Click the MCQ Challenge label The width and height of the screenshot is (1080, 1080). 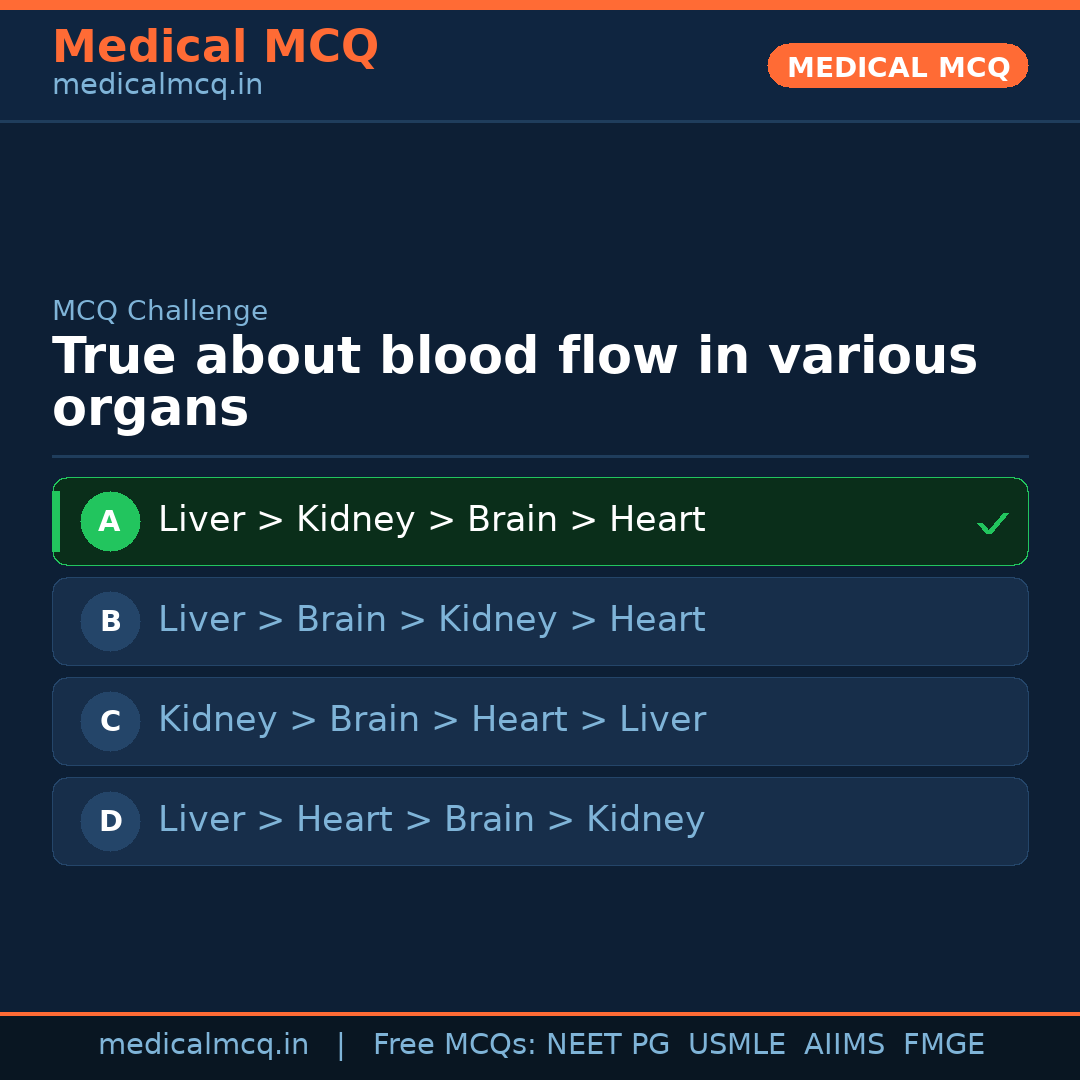[x=160, y=311]
